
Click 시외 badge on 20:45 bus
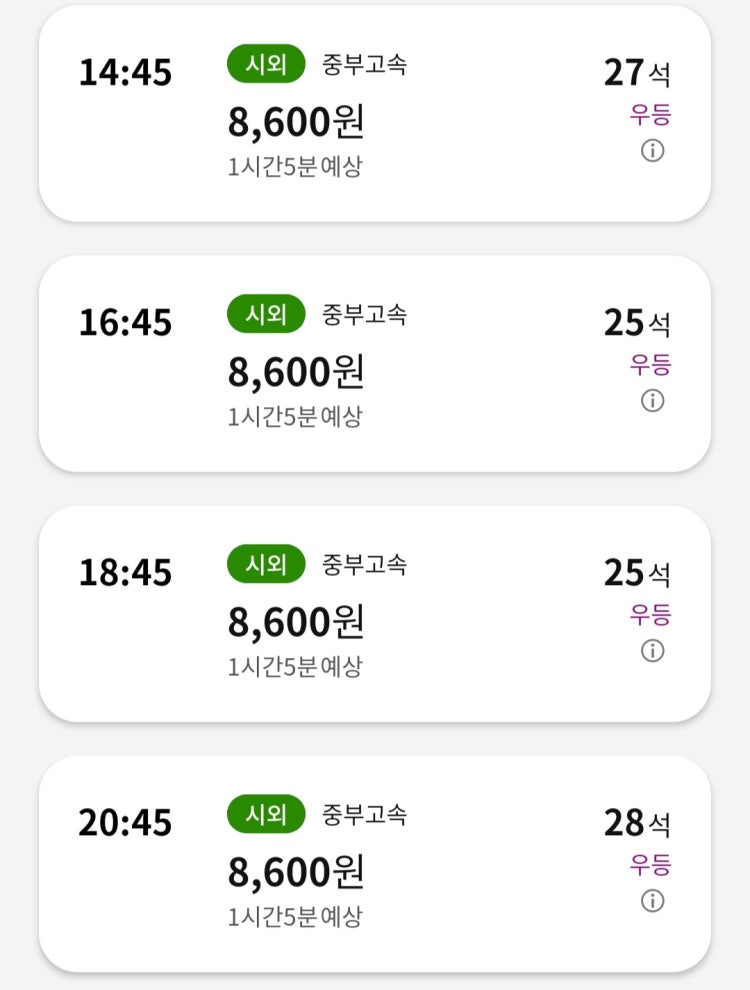(265, 815)
